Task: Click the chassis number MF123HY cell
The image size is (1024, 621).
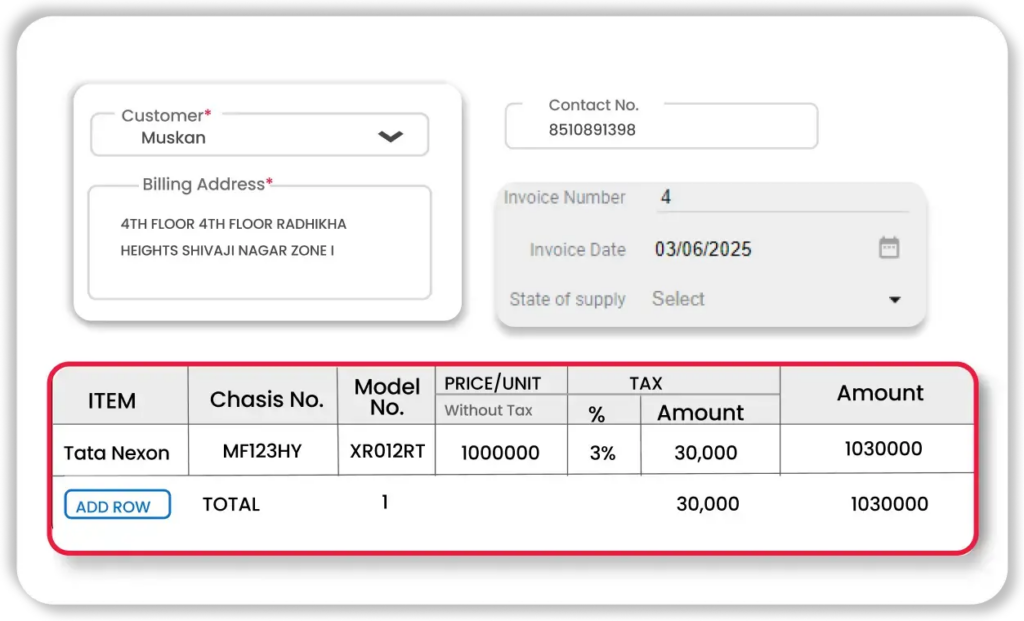Action: click(262, 451)
